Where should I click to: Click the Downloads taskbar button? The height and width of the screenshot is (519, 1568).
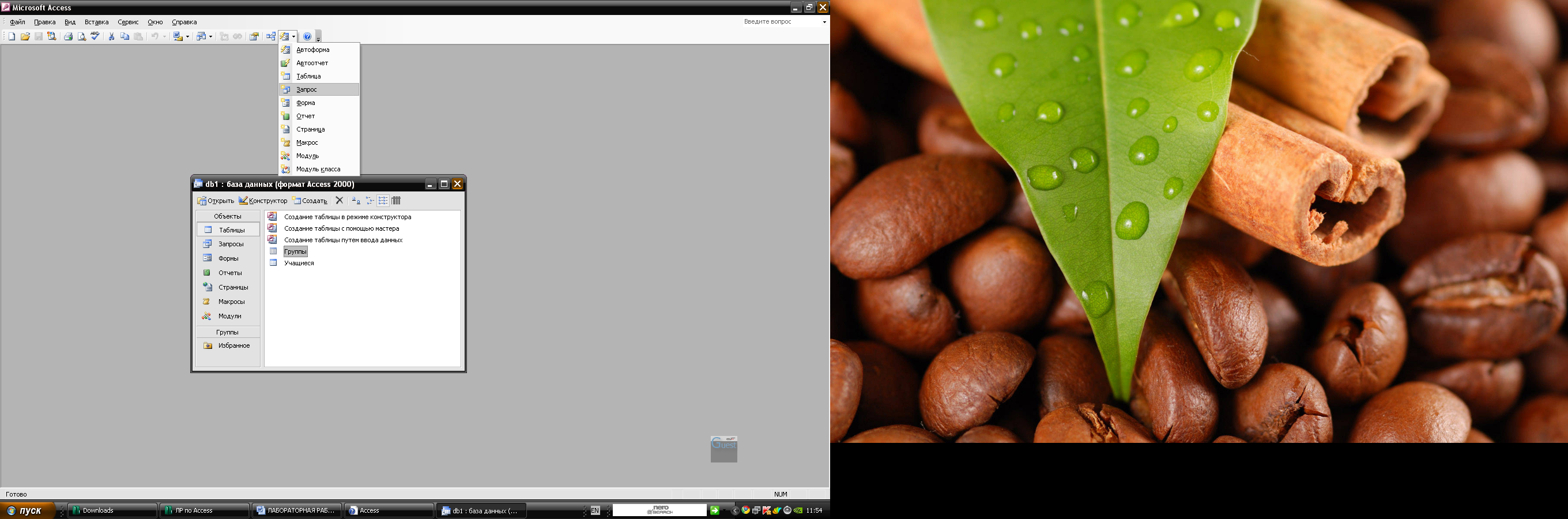[112, 510]
